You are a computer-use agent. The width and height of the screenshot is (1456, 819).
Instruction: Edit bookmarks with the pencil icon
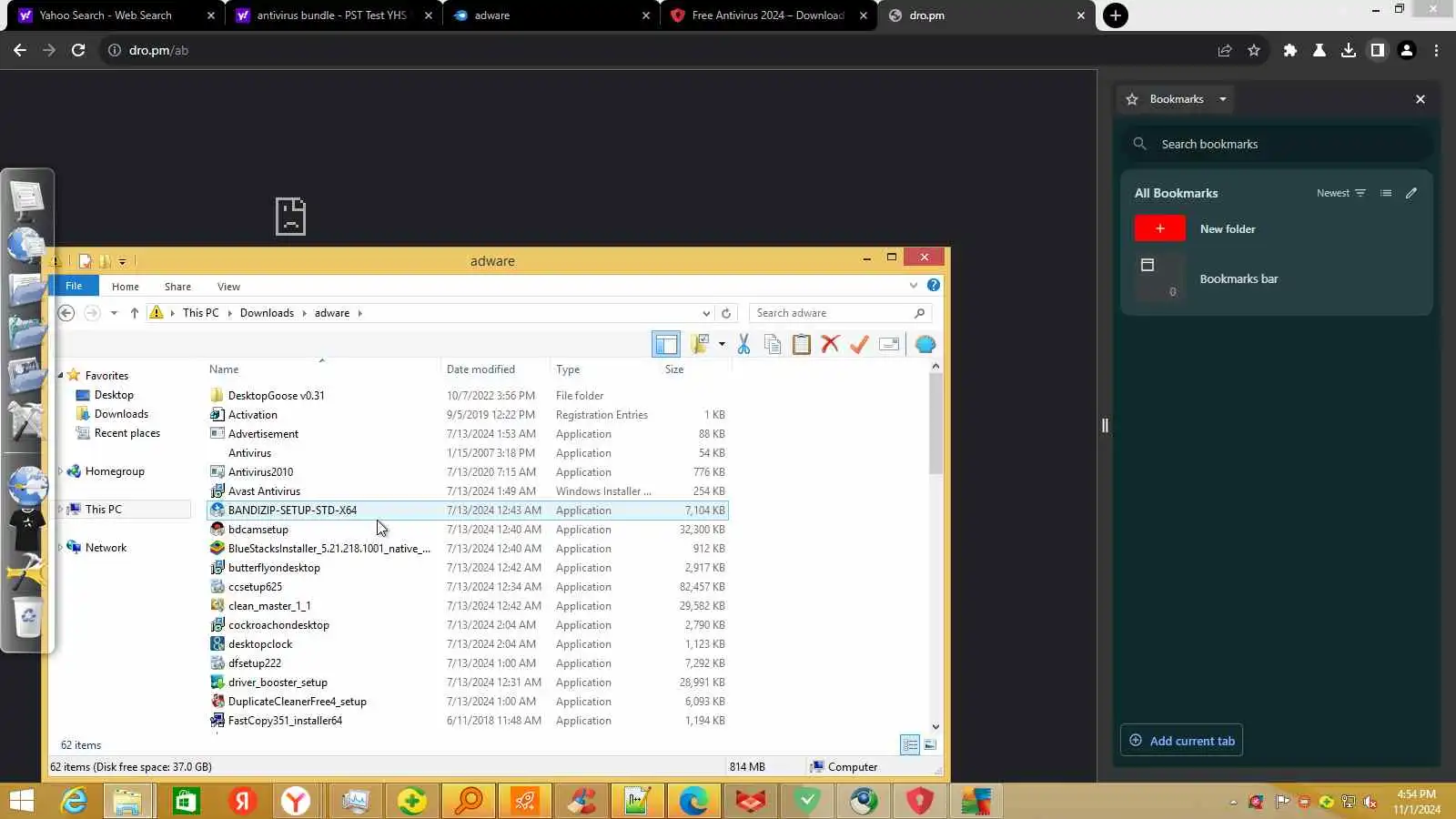1410,193
